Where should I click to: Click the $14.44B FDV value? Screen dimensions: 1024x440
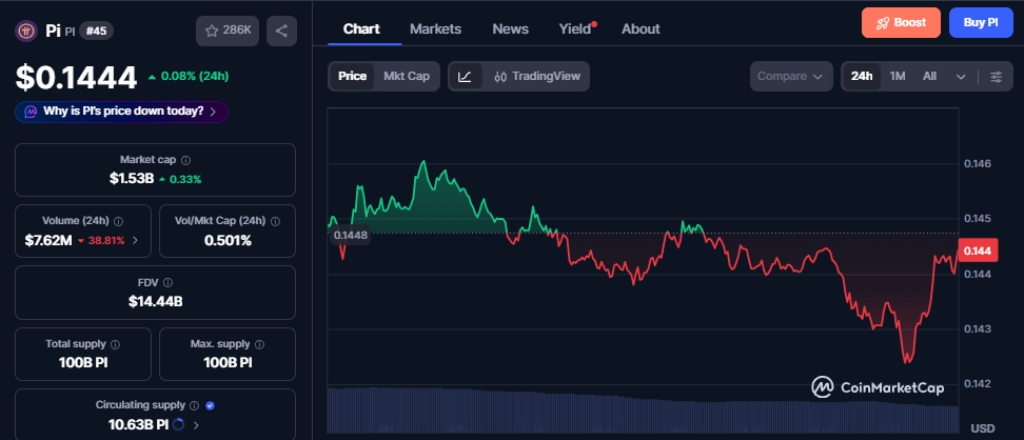tap(155, 302)
